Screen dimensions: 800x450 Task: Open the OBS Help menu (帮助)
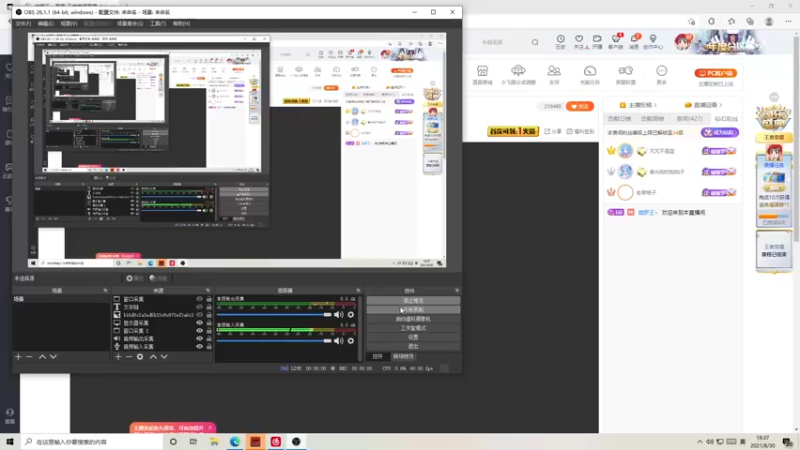(x=181, y=23)
